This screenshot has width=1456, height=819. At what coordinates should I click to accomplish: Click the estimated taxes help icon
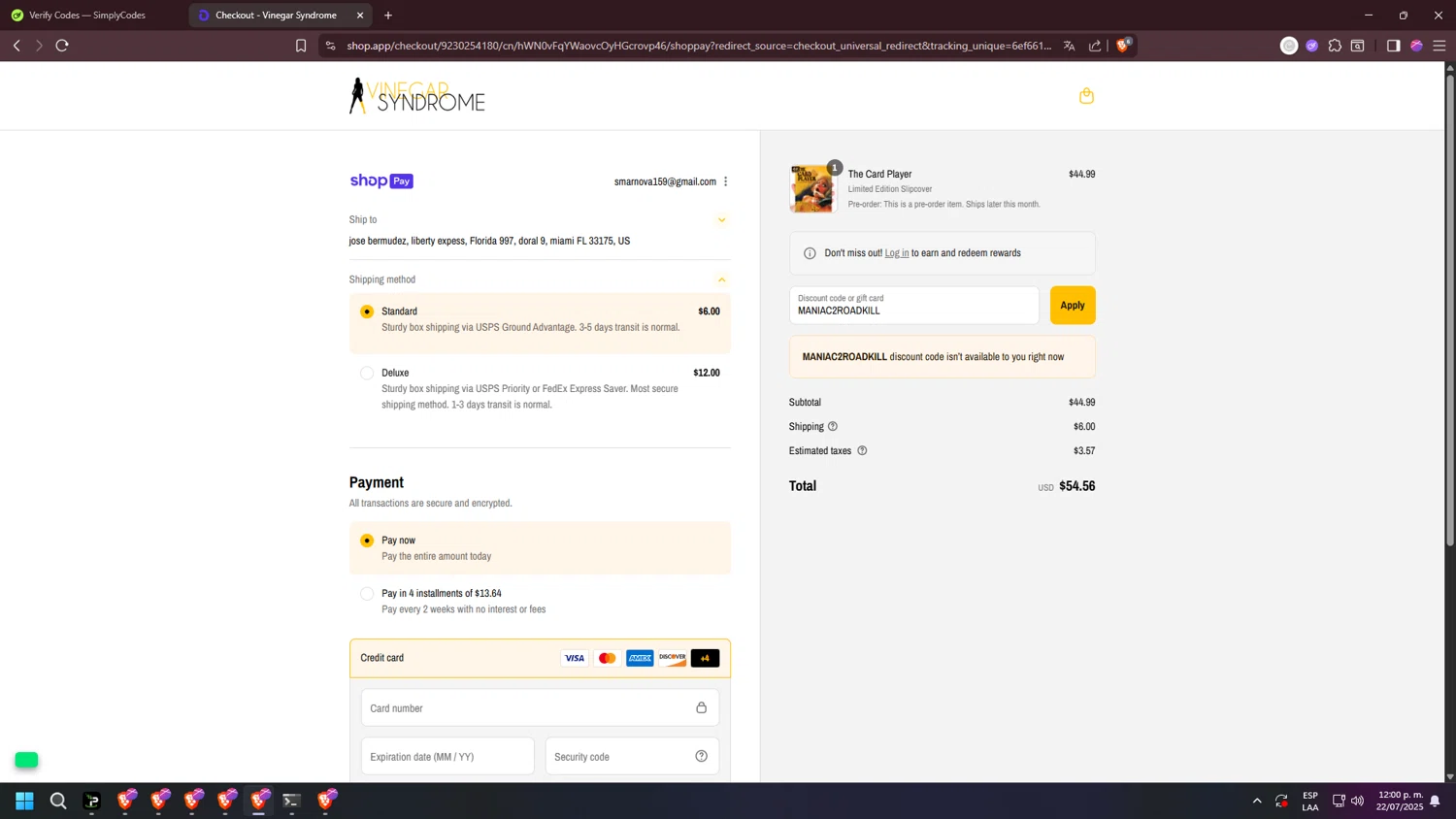(862, 450)
